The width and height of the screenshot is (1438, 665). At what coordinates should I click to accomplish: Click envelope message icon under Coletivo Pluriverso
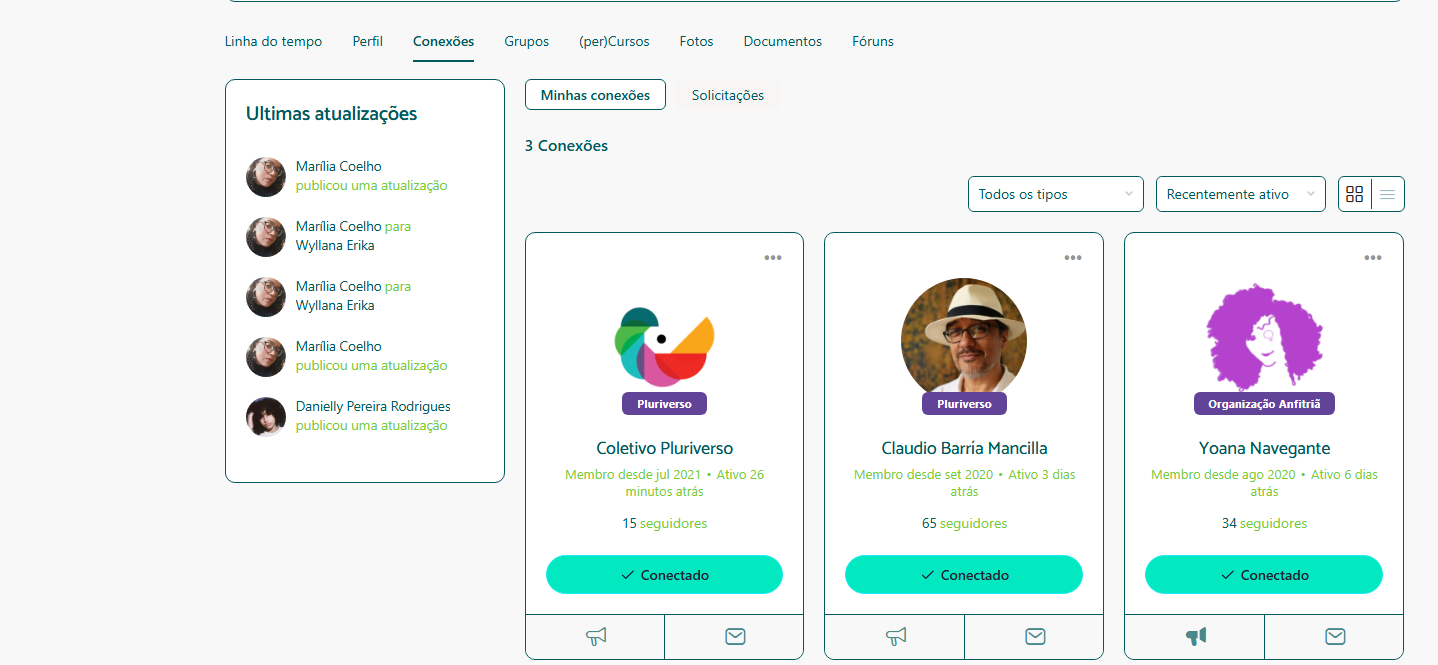(735, 636)
